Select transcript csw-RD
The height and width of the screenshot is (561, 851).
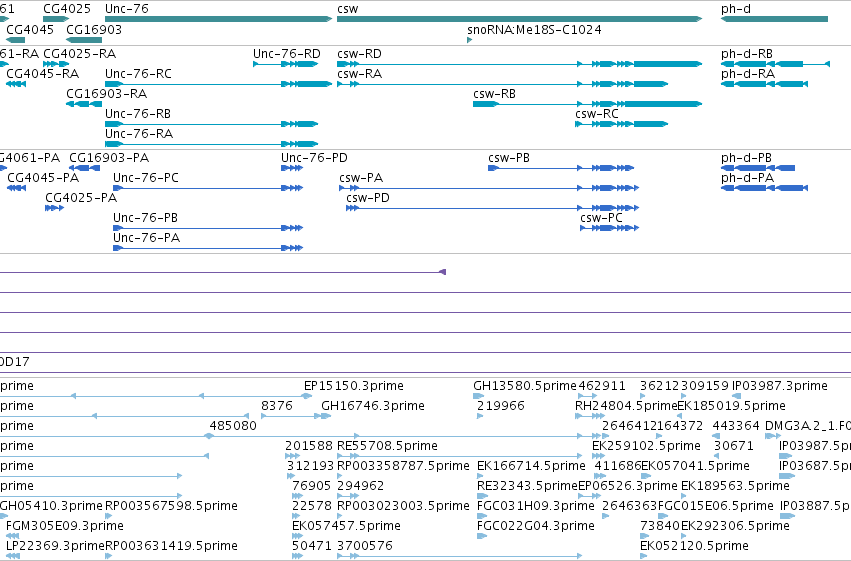519,64
